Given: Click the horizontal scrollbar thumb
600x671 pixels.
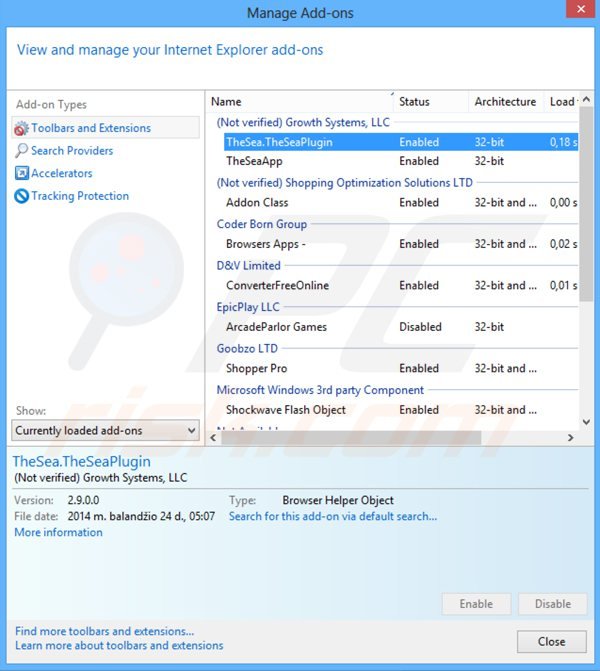Looking at the screenshot, I should (351, 438).
